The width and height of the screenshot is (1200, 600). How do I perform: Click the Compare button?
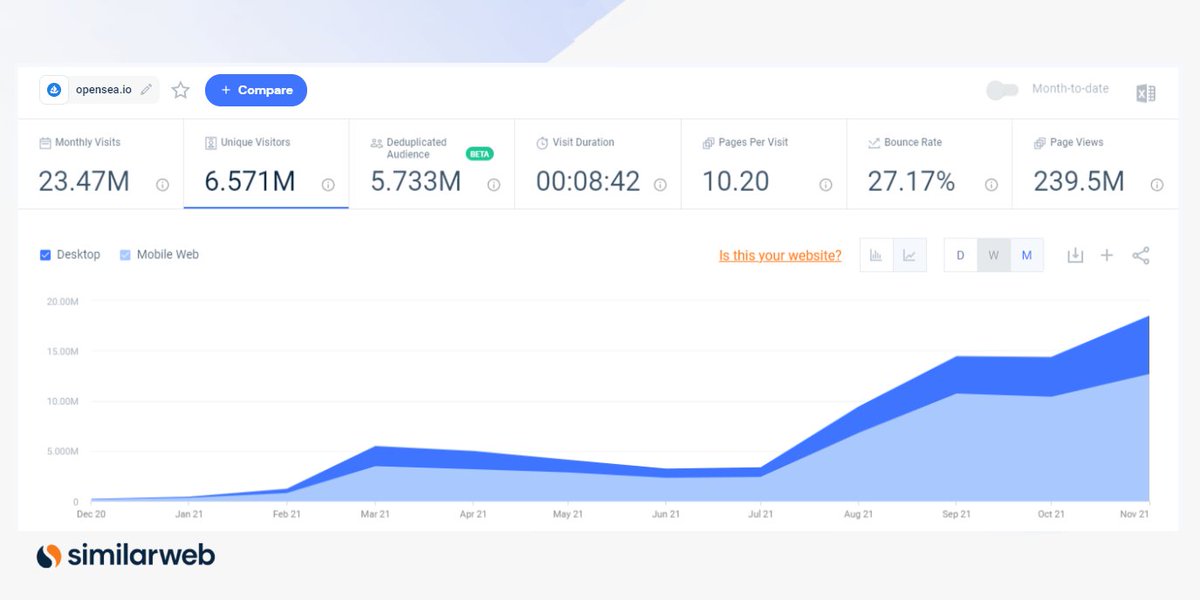pyautogui.click(x=256, y=90)
